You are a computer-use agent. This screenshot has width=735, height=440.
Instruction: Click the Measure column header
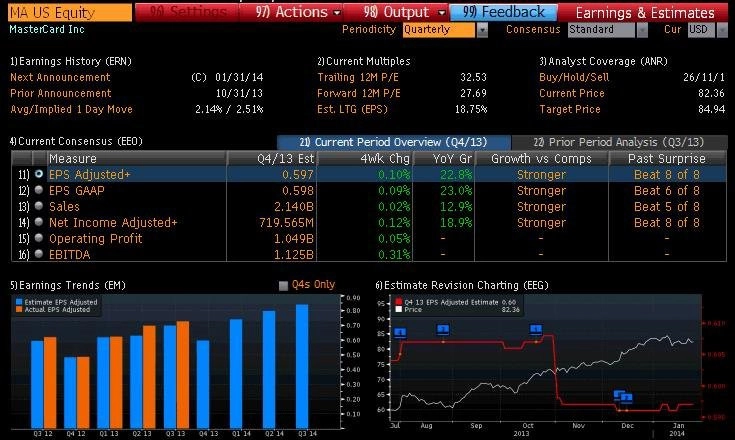point(137,159)
